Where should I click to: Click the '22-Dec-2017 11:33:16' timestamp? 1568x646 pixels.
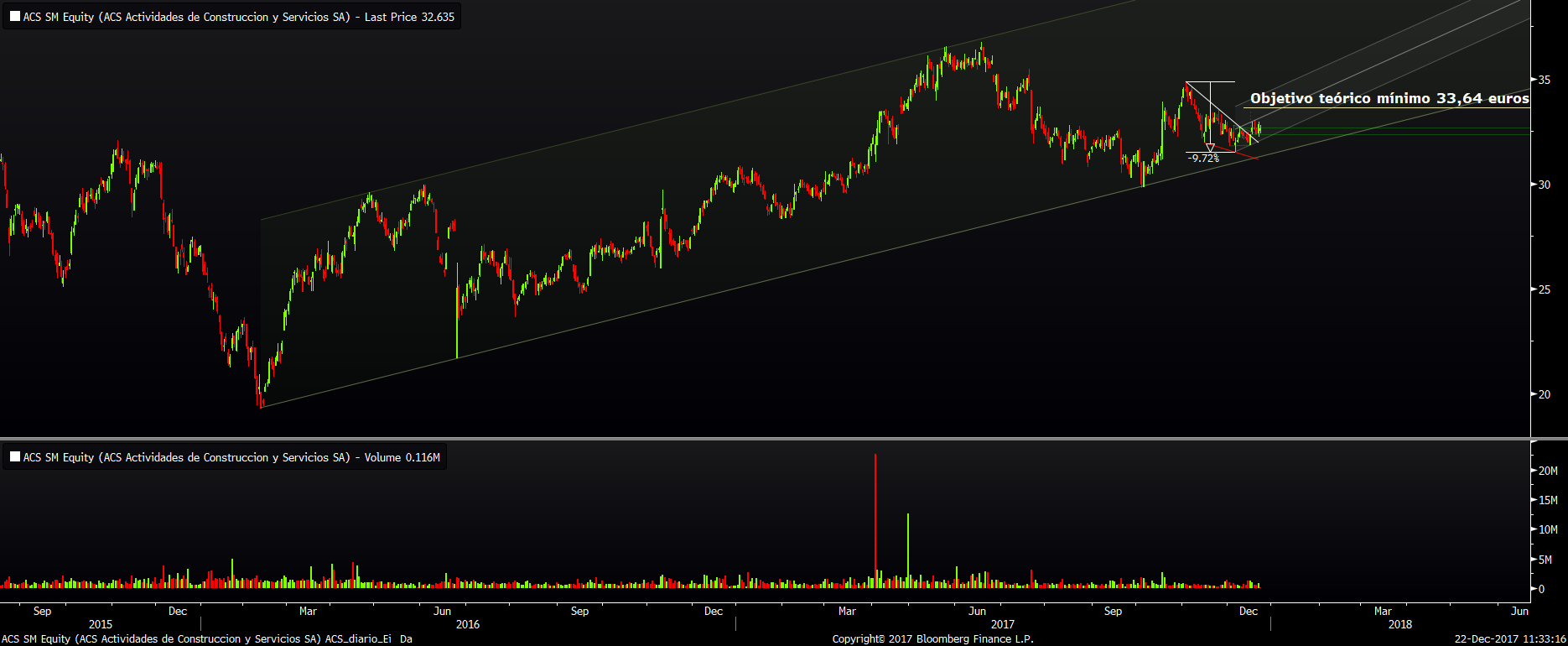pos(1510,639)
